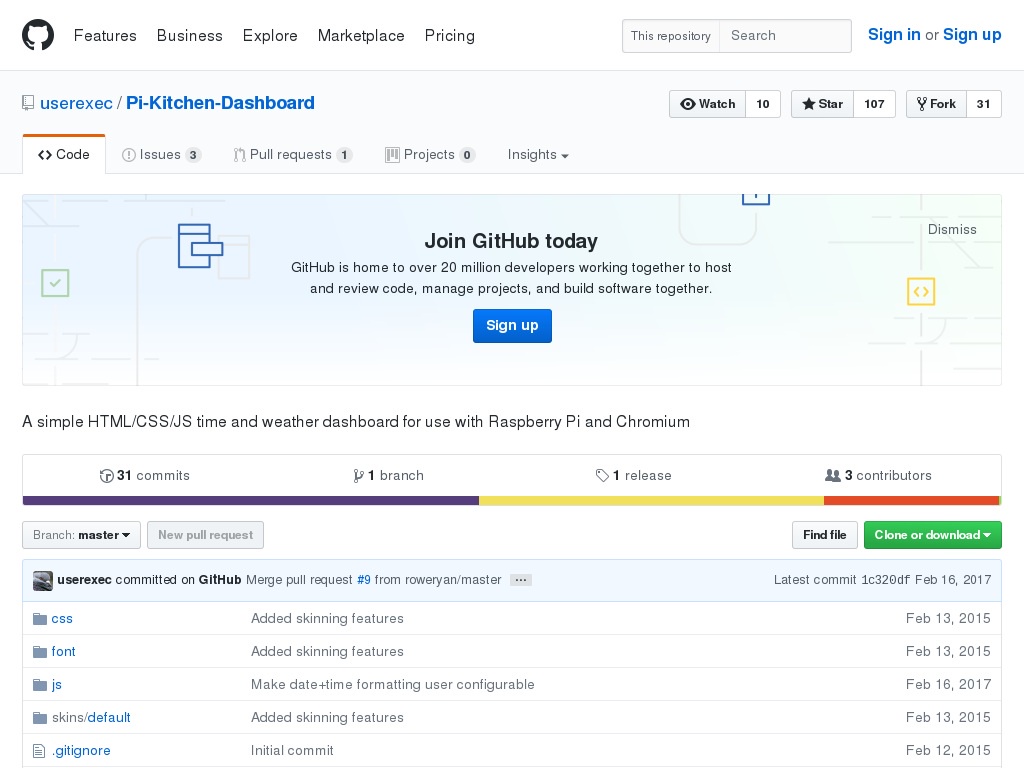The width and height of the screenshot is (1024, 768).
Task: Dismiss the Join GitHub today banner
Action: [x=952, y=229]
